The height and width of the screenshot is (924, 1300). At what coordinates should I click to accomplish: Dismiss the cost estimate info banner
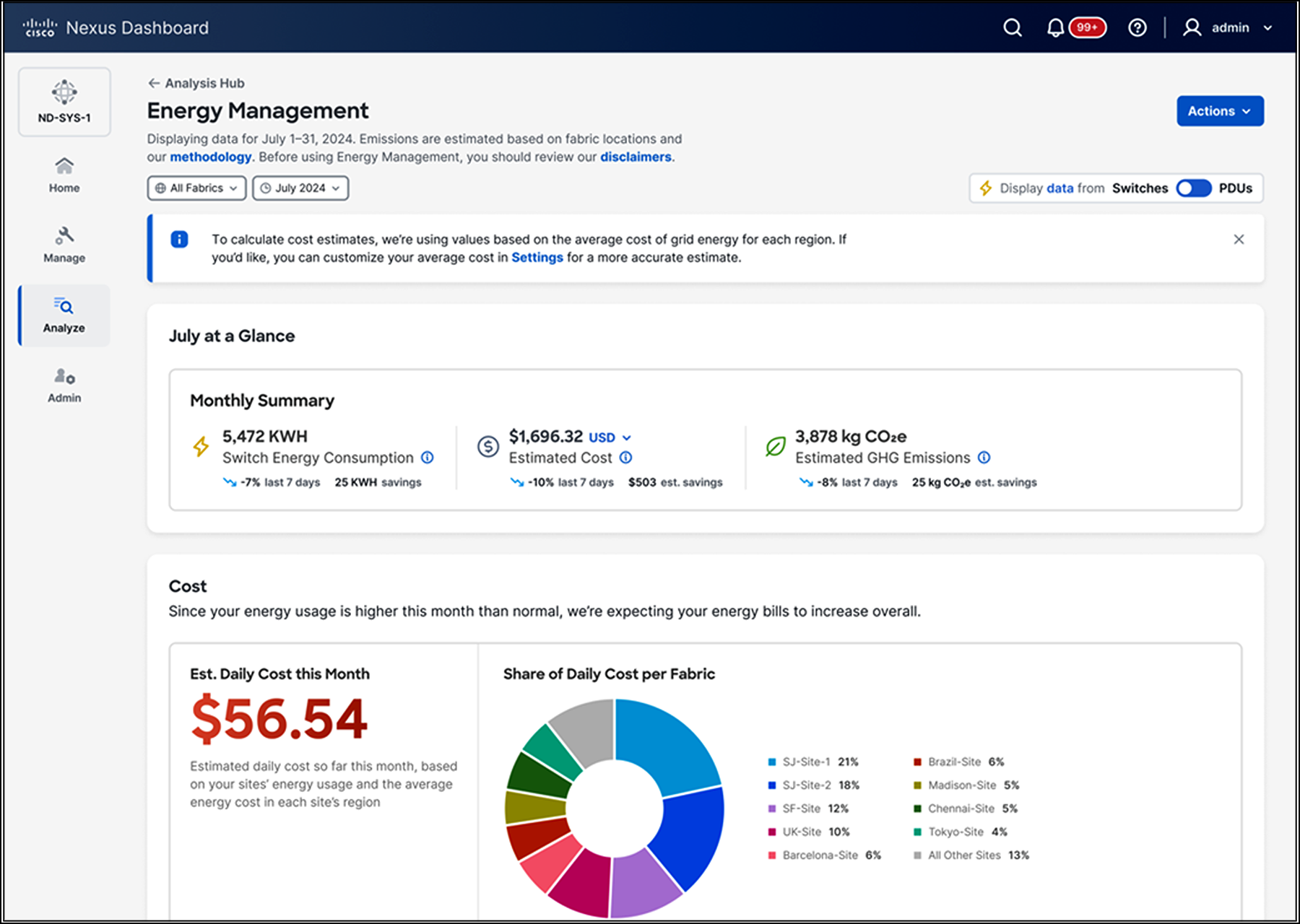(1239, 239)
